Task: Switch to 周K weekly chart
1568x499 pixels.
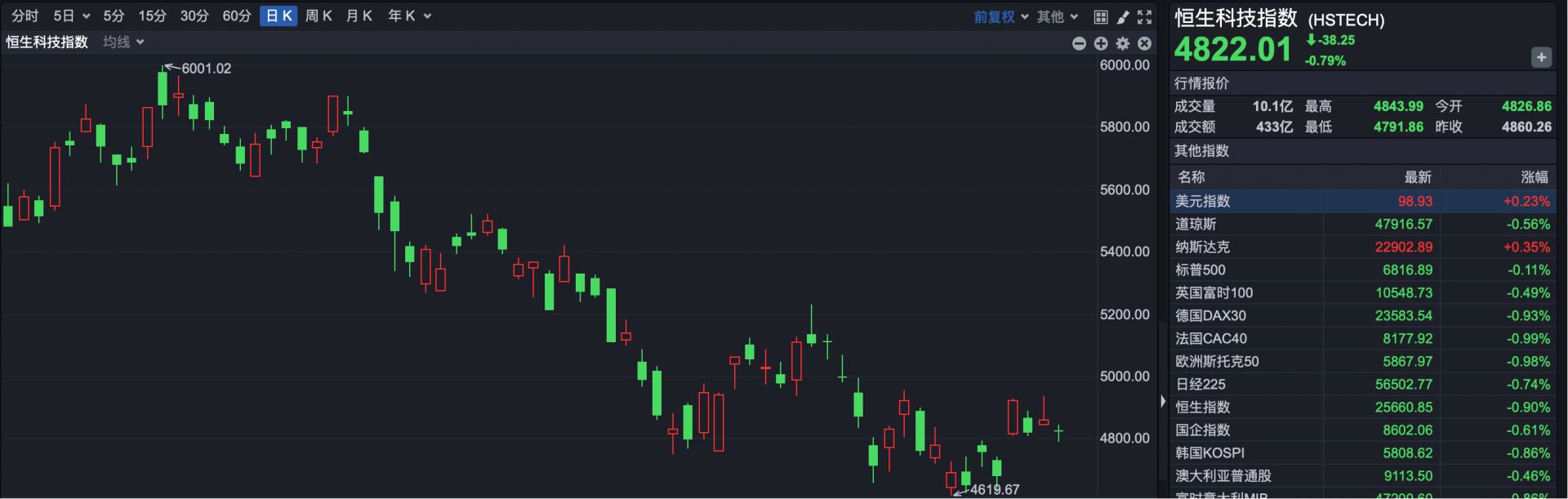Action: coord(318,16)
